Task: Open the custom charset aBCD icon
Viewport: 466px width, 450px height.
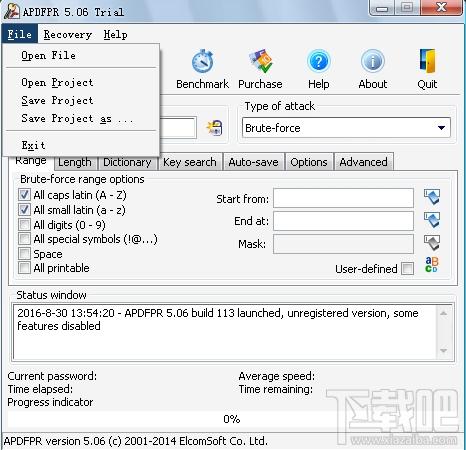Action: [x=432, y=264]
